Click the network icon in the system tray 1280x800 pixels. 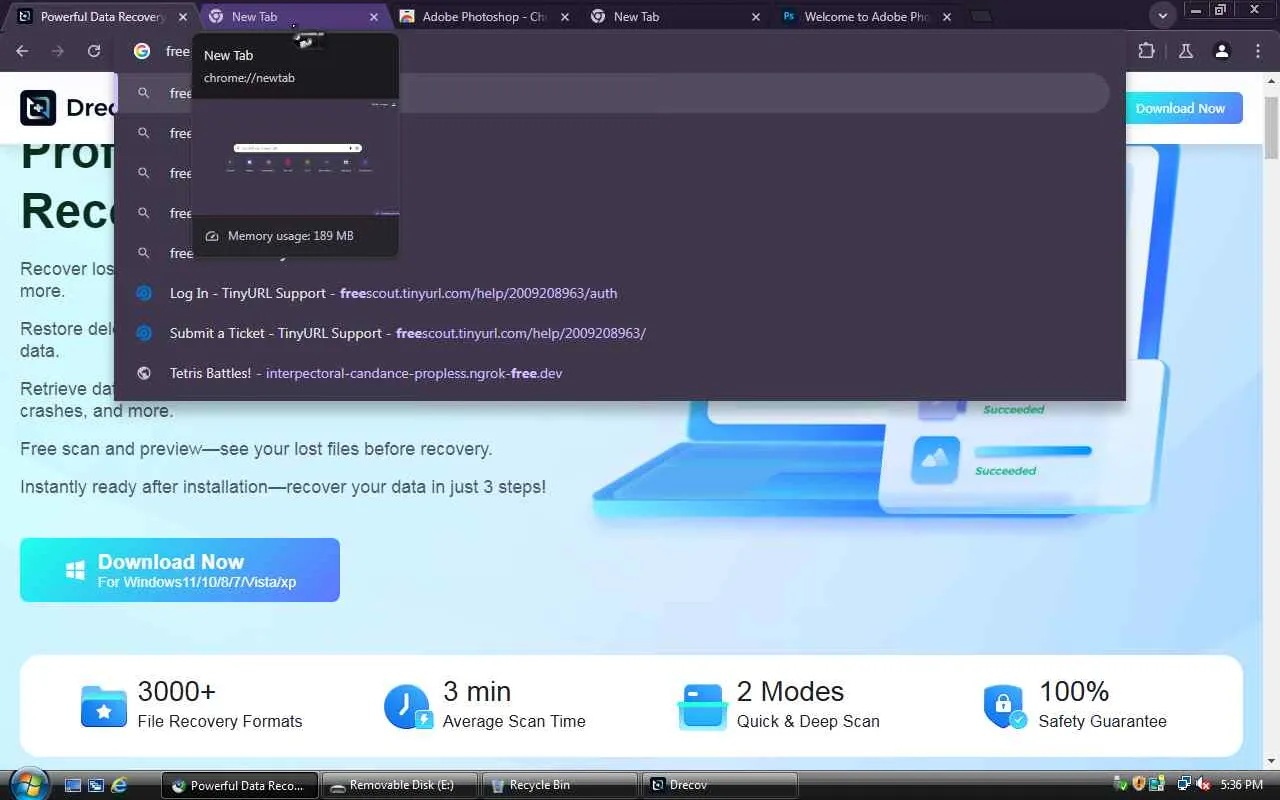1184,785
